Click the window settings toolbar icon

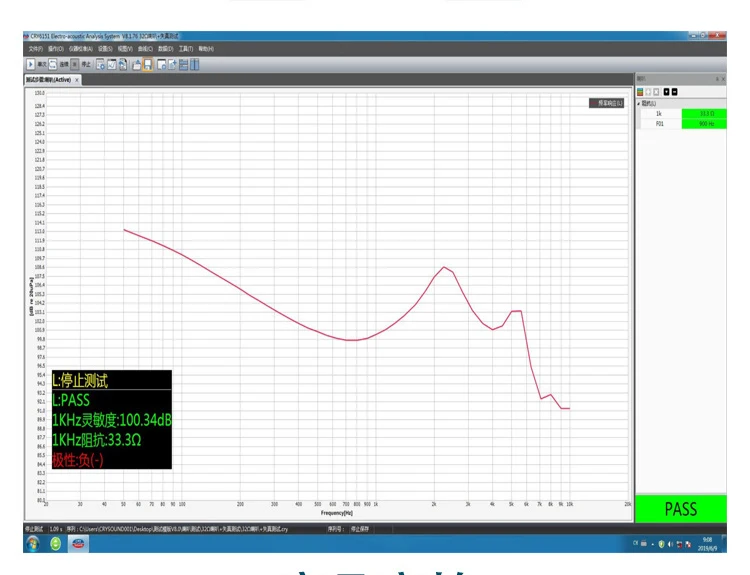point(162,65)
